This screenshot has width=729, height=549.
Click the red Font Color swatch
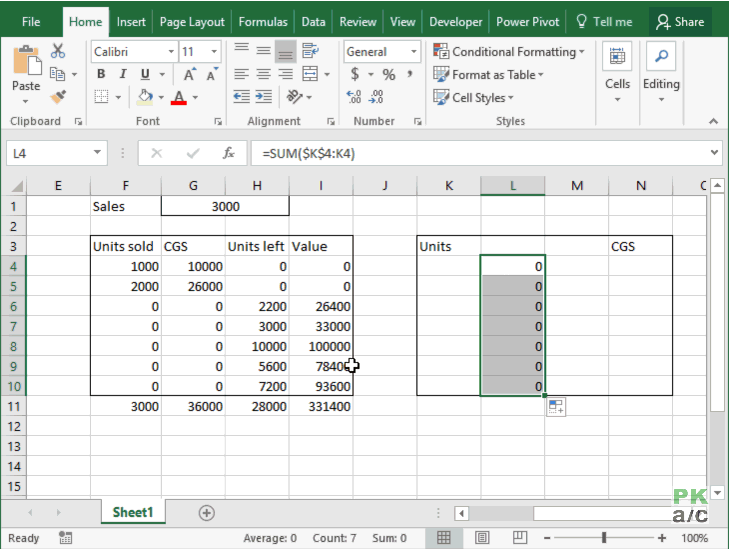pos(178,97)
